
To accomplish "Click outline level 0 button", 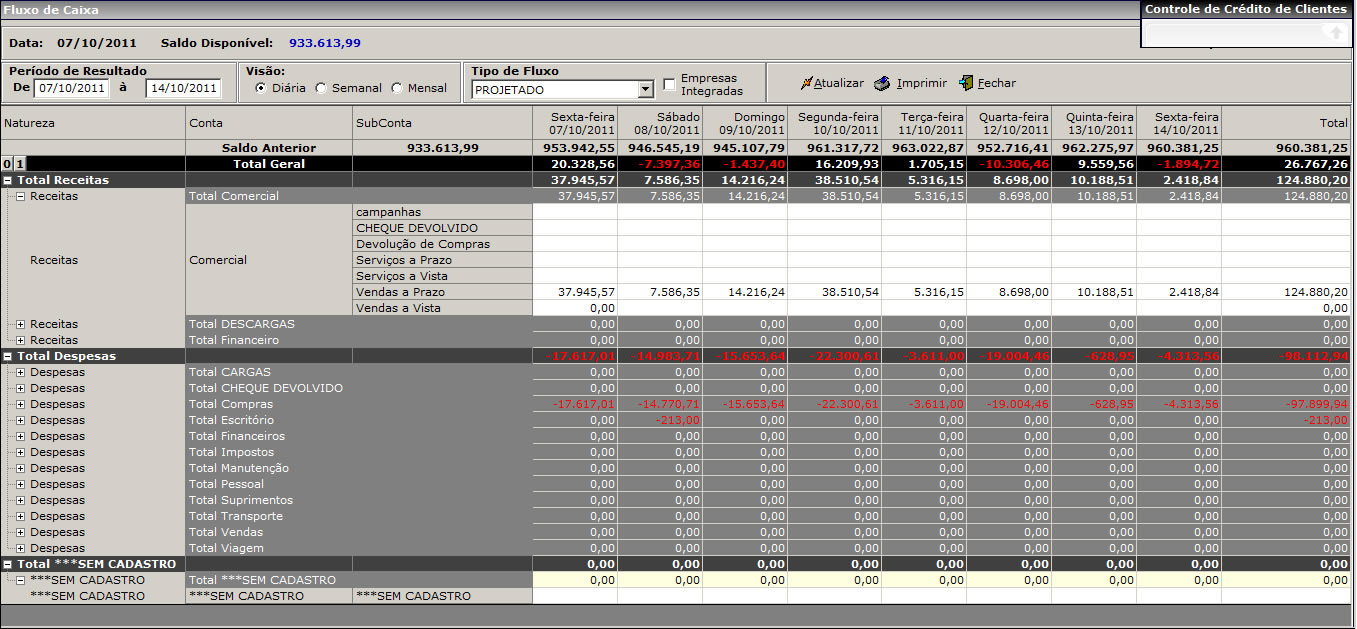I will click(7, 163).
